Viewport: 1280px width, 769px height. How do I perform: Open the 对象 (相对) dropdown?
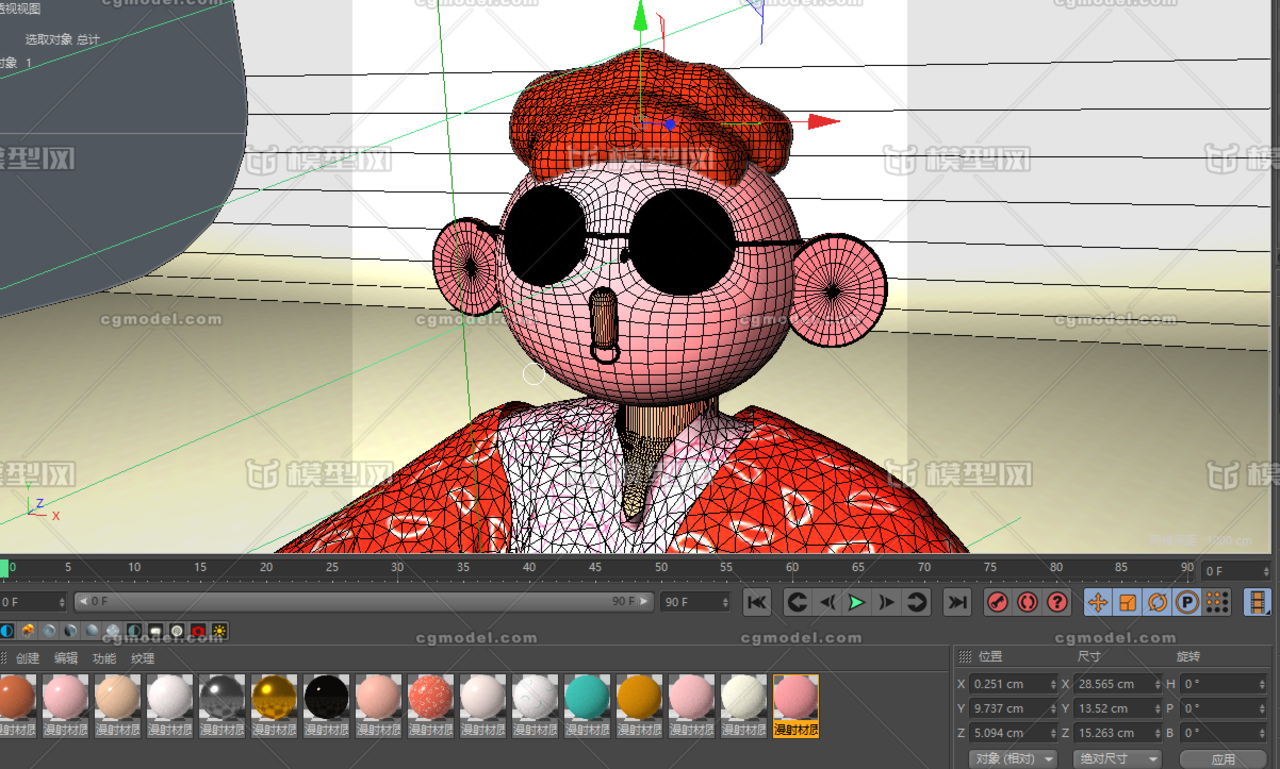[x=1013, y=759]
